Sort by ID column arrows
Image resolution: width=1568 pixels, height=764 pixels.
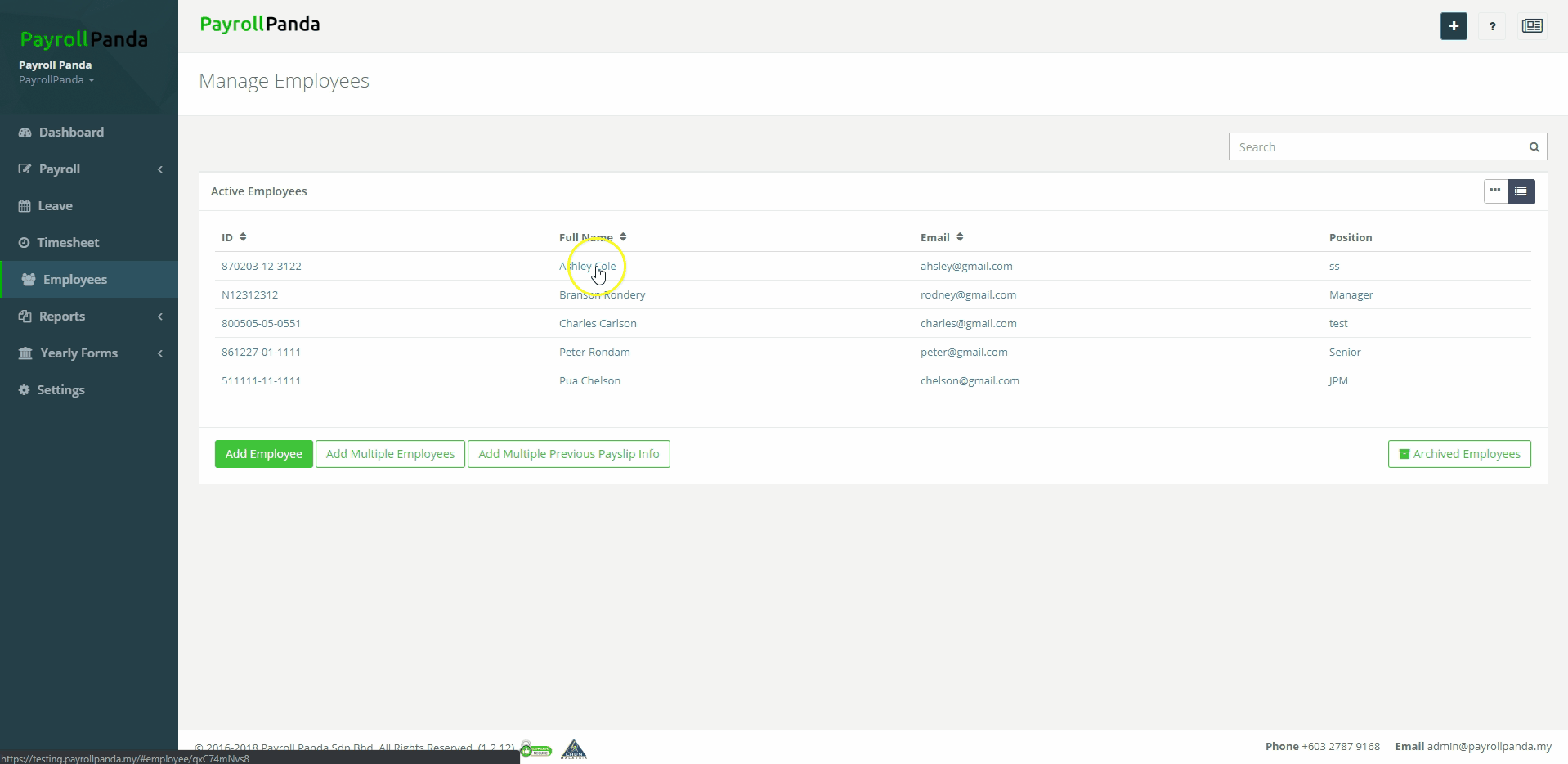point(243,237)
